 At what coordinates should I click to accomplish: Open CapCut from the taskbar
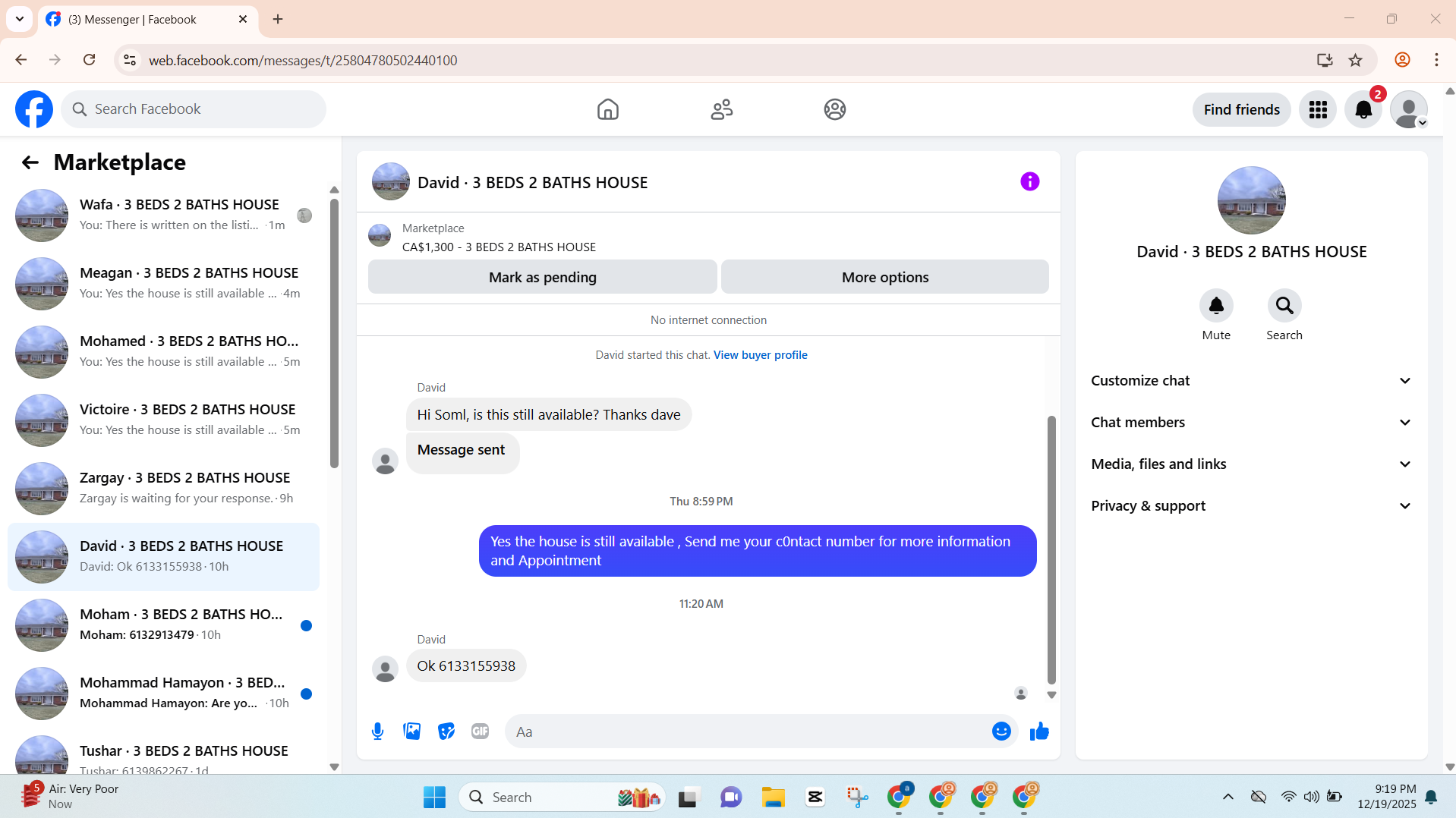tap(815, 797)
